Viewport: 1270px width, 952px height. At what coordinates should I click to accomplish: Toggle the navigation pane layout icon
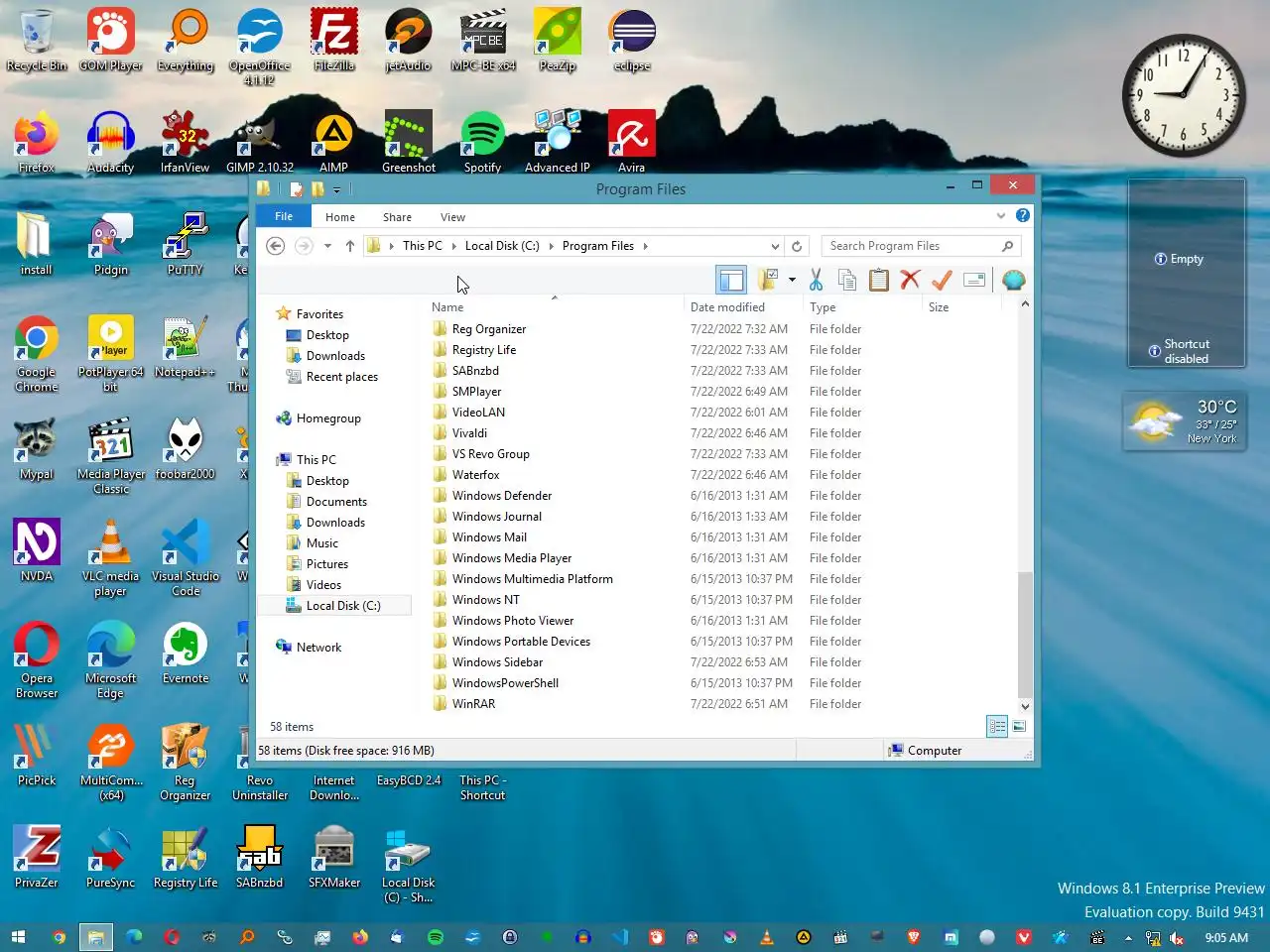731,280
